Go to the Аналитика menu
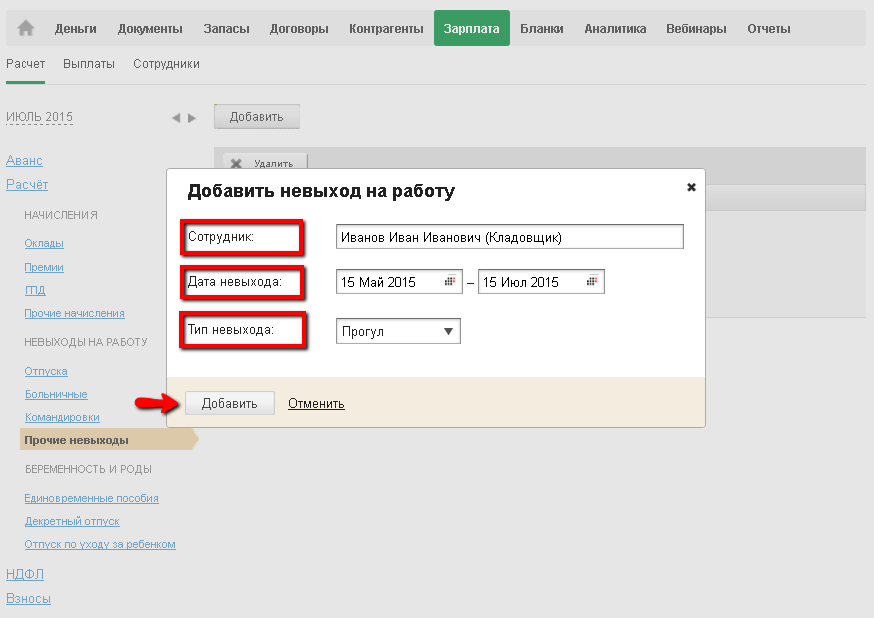This screenshot has width=874, height=618. pos(615,28)
